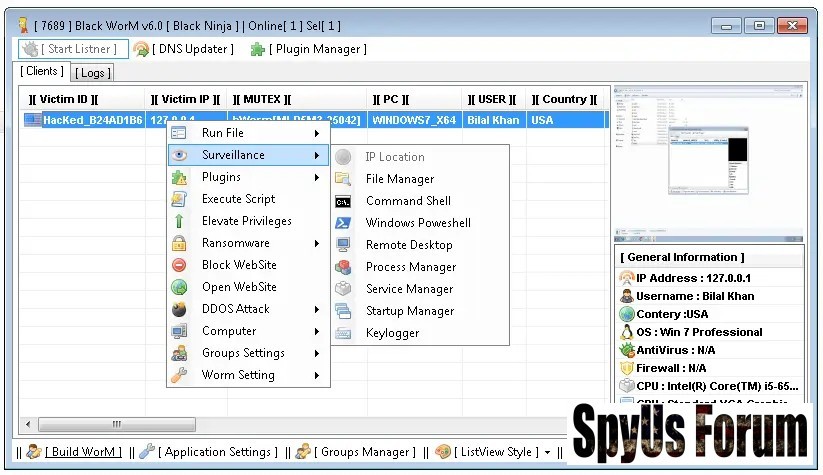Image resolution: width=823 pixels, height=475 pixels.
Task: Open Process Manager from the submenu
Action: [x=410, y=267]
